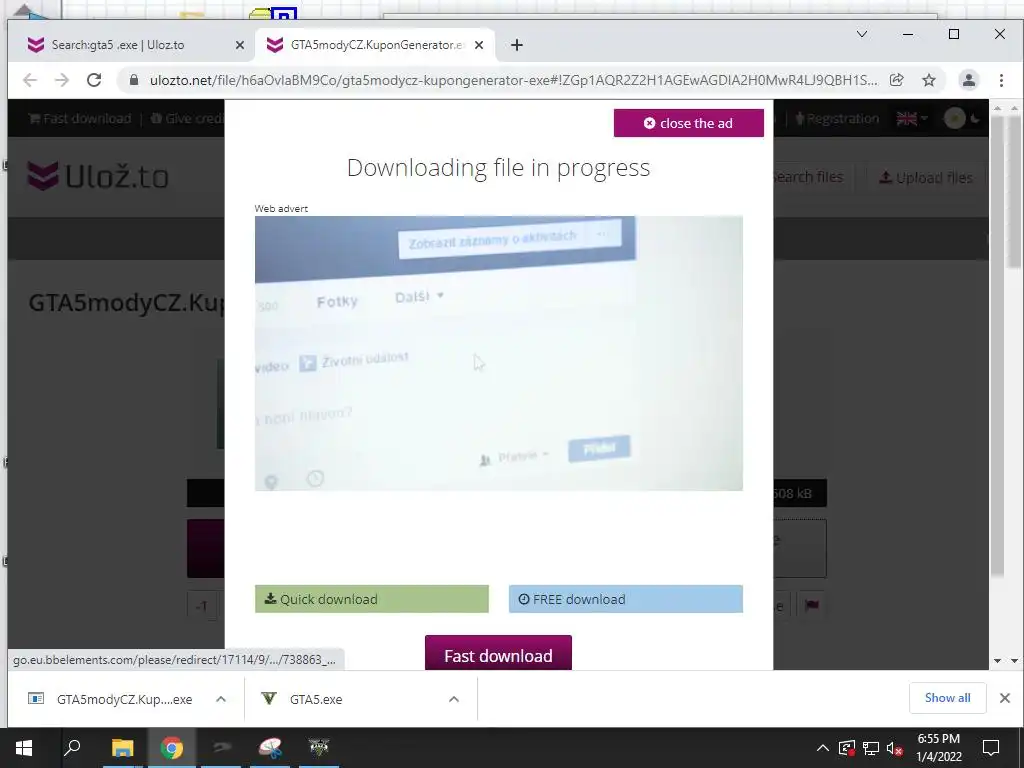
Task: Share this page from the address bar
Action: [897, 80]
